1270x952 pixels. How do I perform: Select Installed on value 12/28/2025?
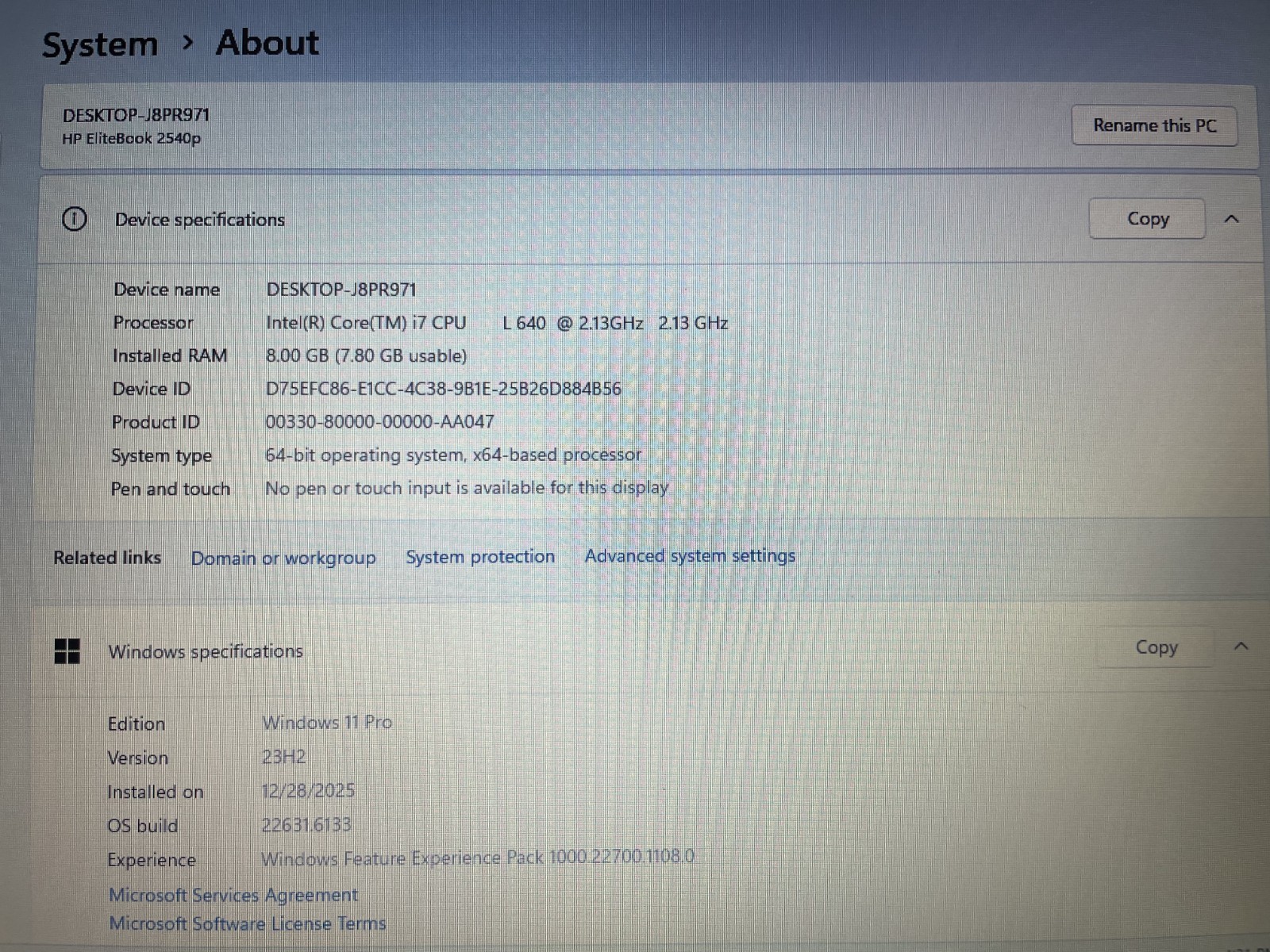point(308,791)
